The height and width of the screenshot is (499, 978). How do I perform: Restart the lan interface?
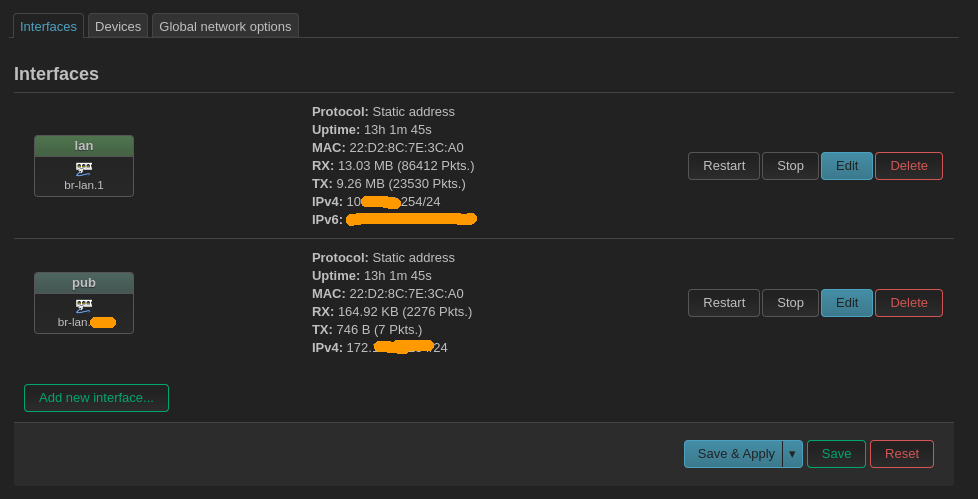click(x=724, y=166)
